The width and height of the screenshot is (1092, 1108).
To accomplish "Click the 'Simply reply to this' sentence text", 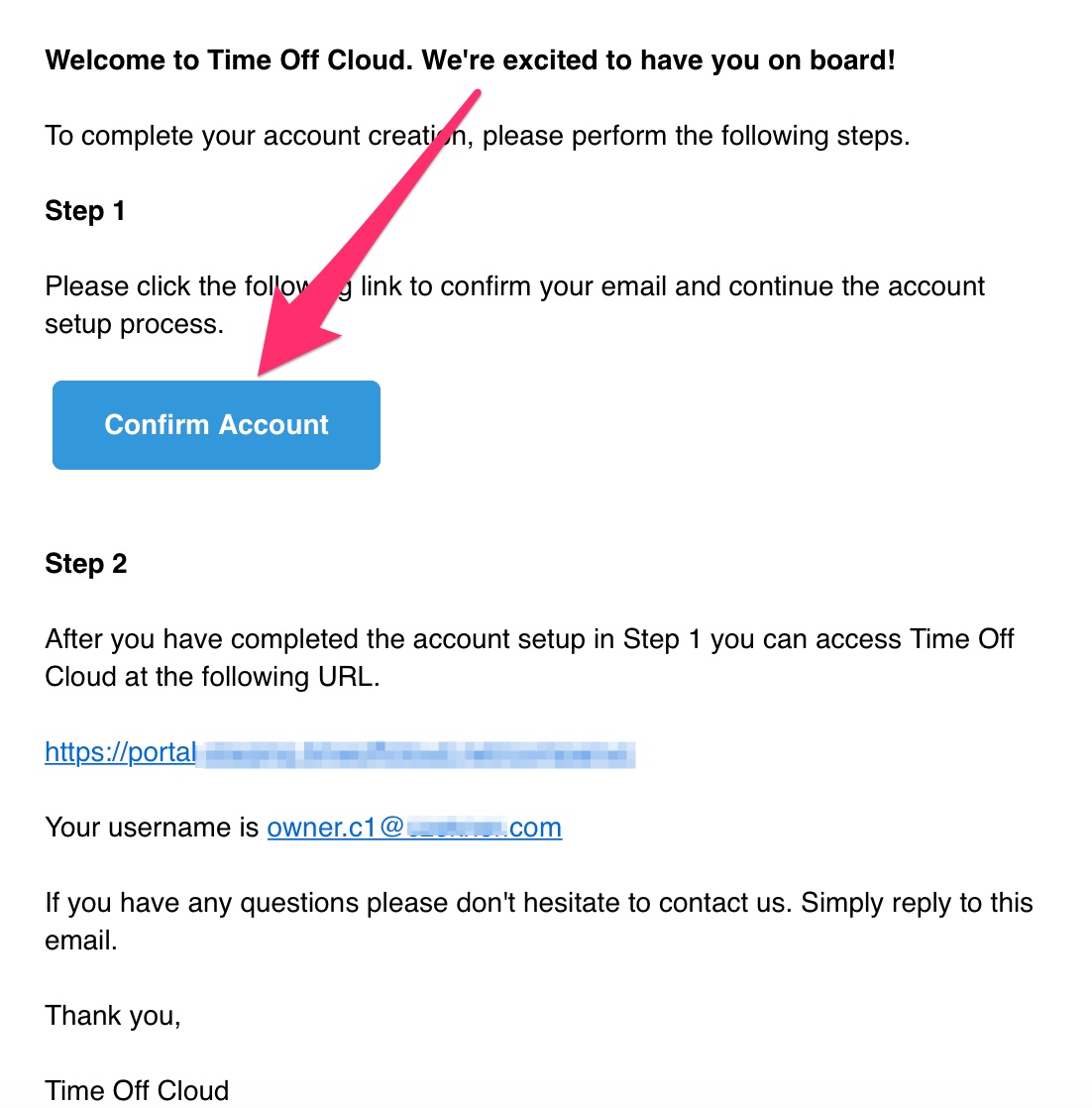I will click(x=916, y=903).
